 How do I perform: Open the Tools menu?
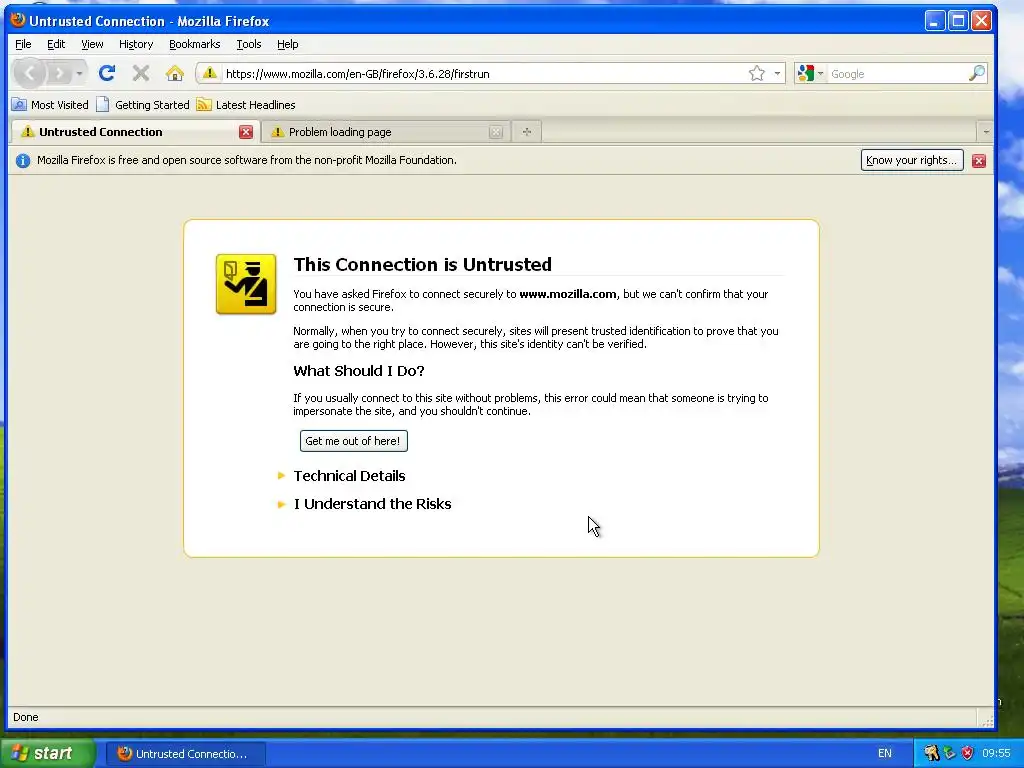coord(248,44)
